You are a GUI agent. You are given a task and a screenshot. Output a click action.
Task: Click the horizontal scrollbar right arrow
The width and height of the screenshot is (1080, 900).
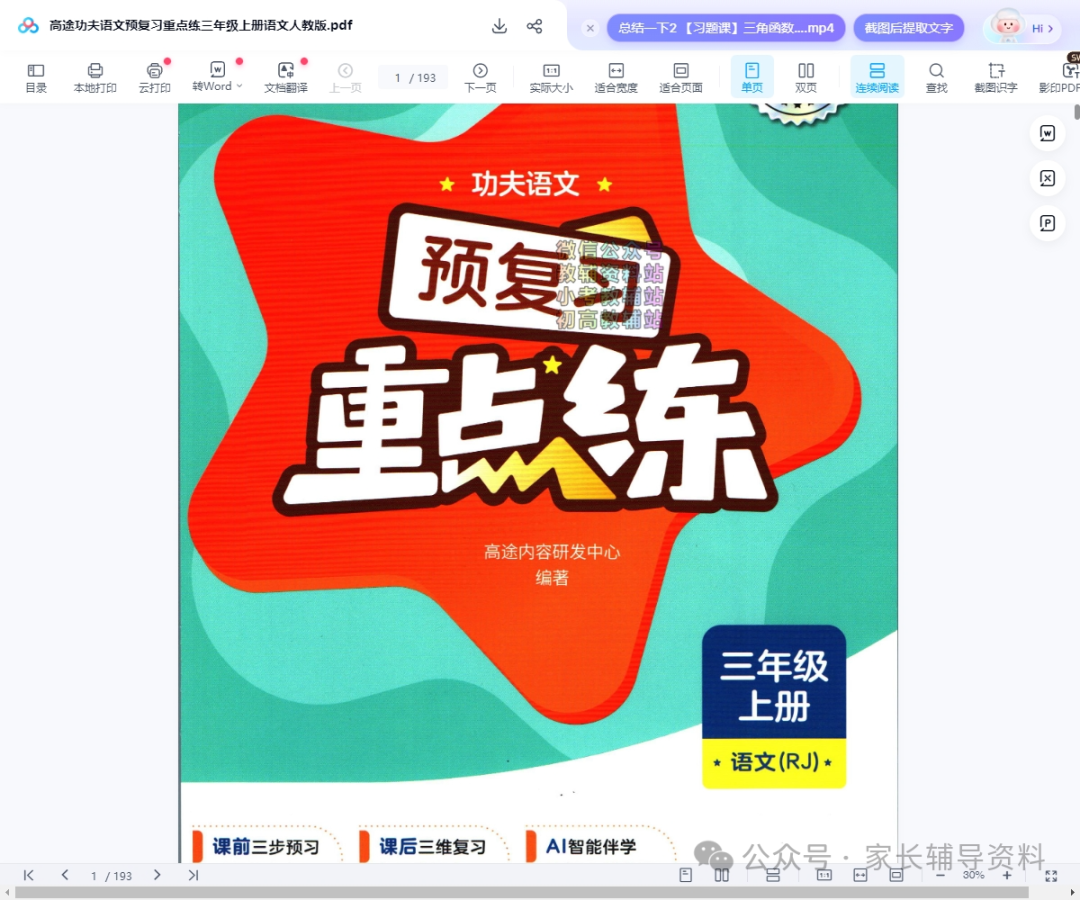click(x=1071, y=892)
